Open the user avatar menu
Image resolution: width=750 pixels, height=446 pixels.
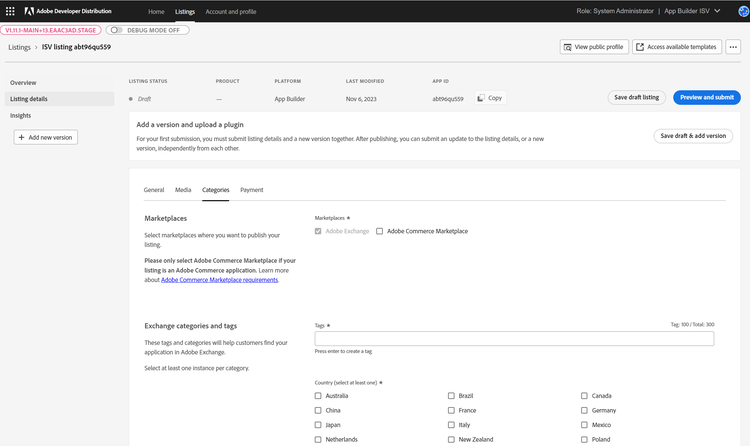click(744, 11)
